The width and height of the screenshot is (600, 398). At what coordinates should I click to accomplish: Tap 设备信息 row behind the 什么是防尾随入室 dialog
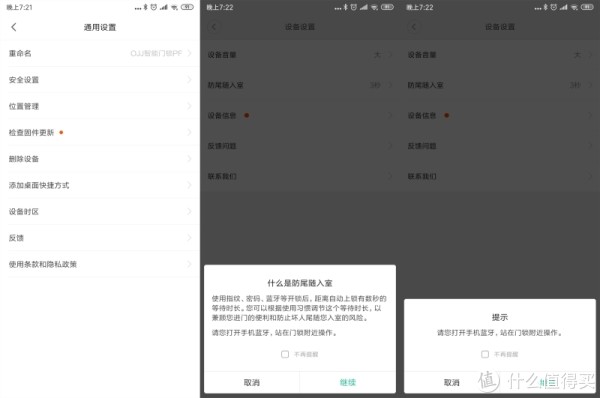(x=300, y=116)
